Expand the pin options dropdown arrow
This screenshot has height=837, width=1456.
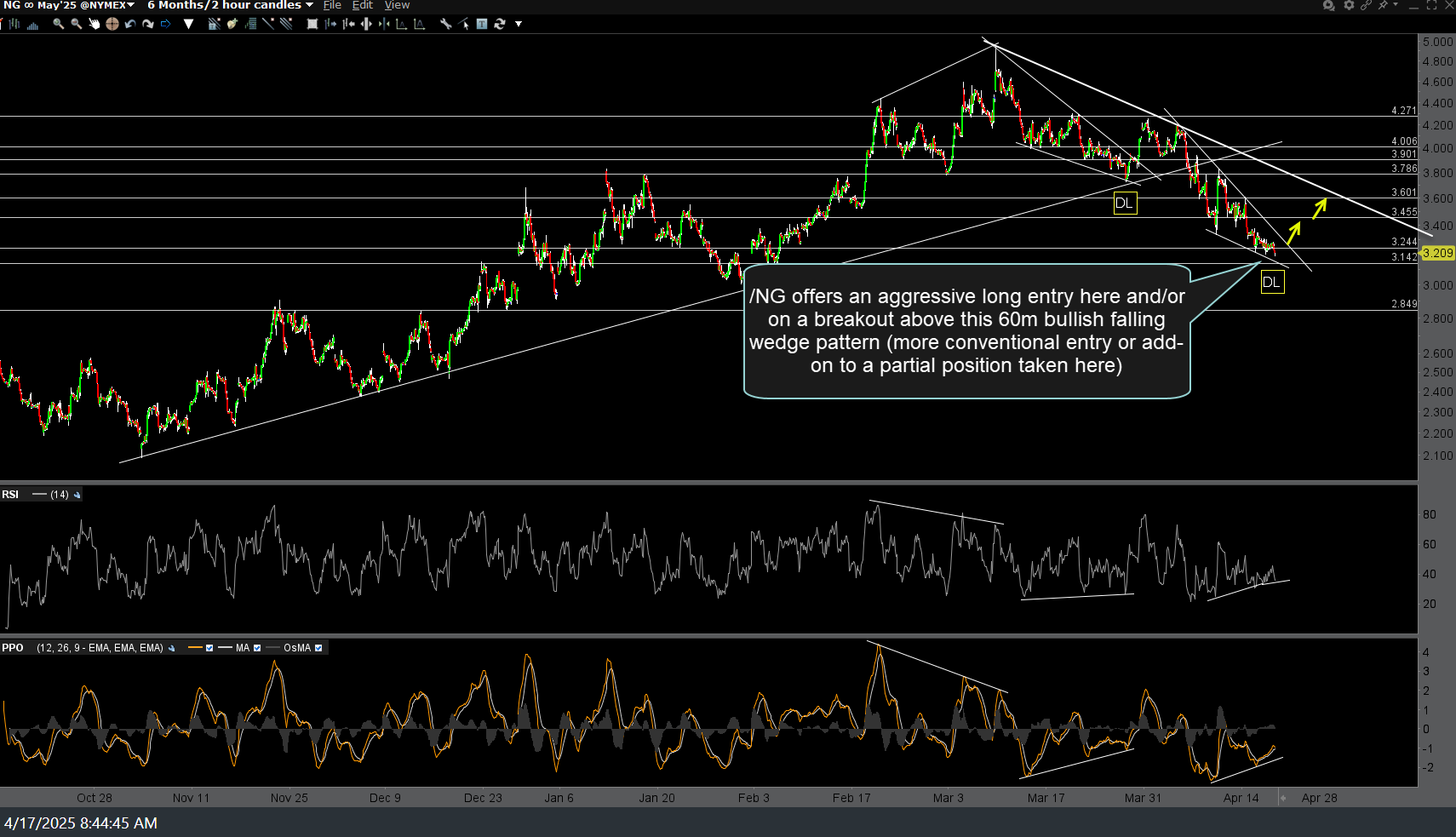tap(1395, 5)
